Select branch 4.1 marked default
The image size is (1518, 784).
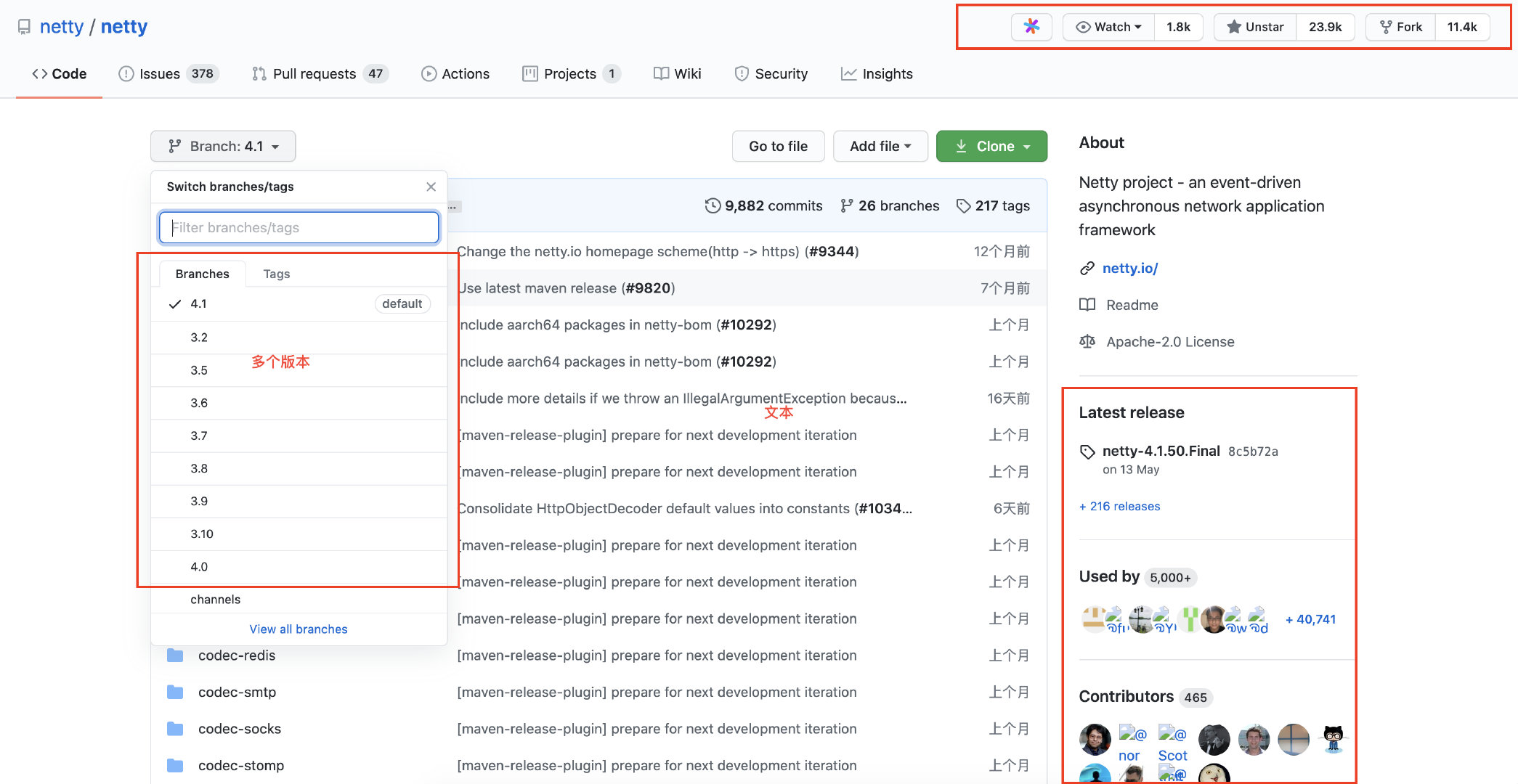click(299, 303)
